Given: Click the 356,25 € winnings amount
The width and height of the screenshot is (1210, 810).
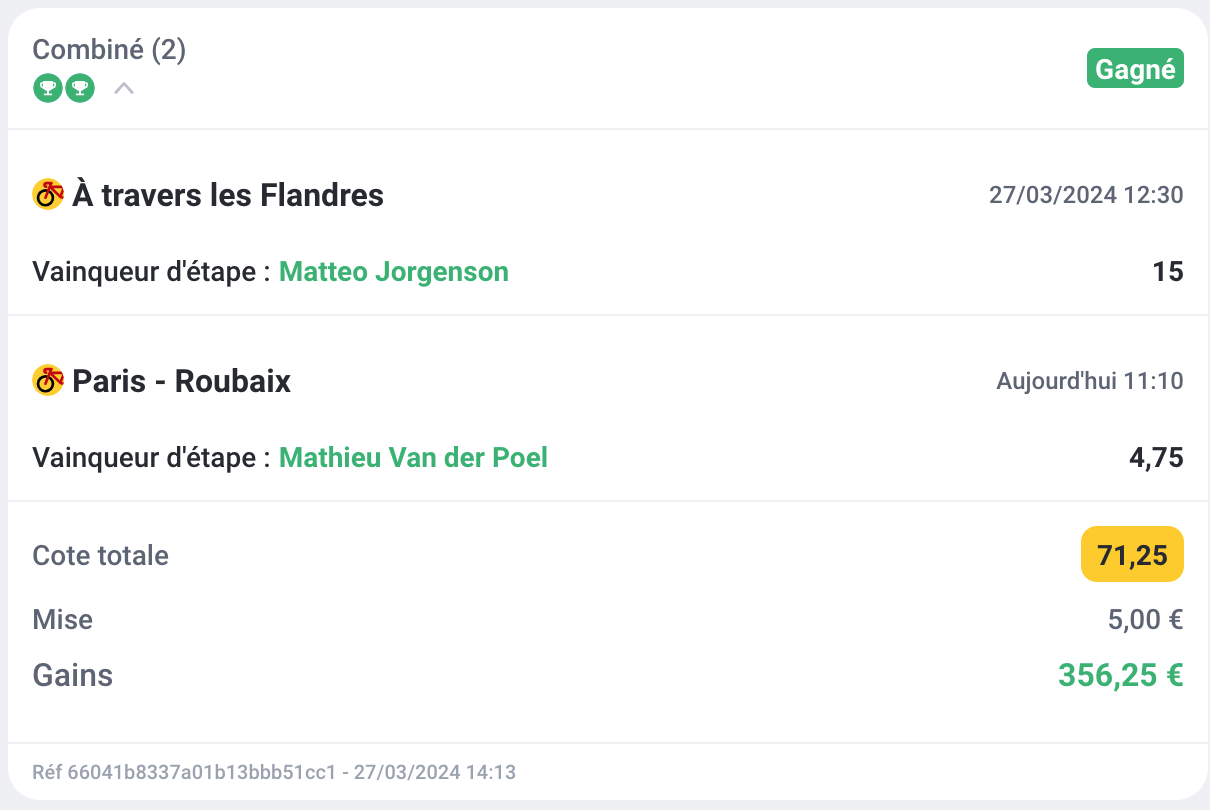Looking at the screenshot, I should pyautogui.click(x=1120, y=675).
